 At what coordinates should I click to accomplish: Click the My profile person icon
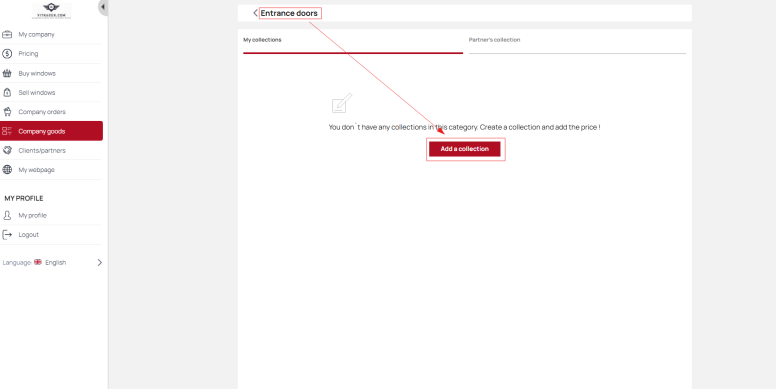pos(7,215)
